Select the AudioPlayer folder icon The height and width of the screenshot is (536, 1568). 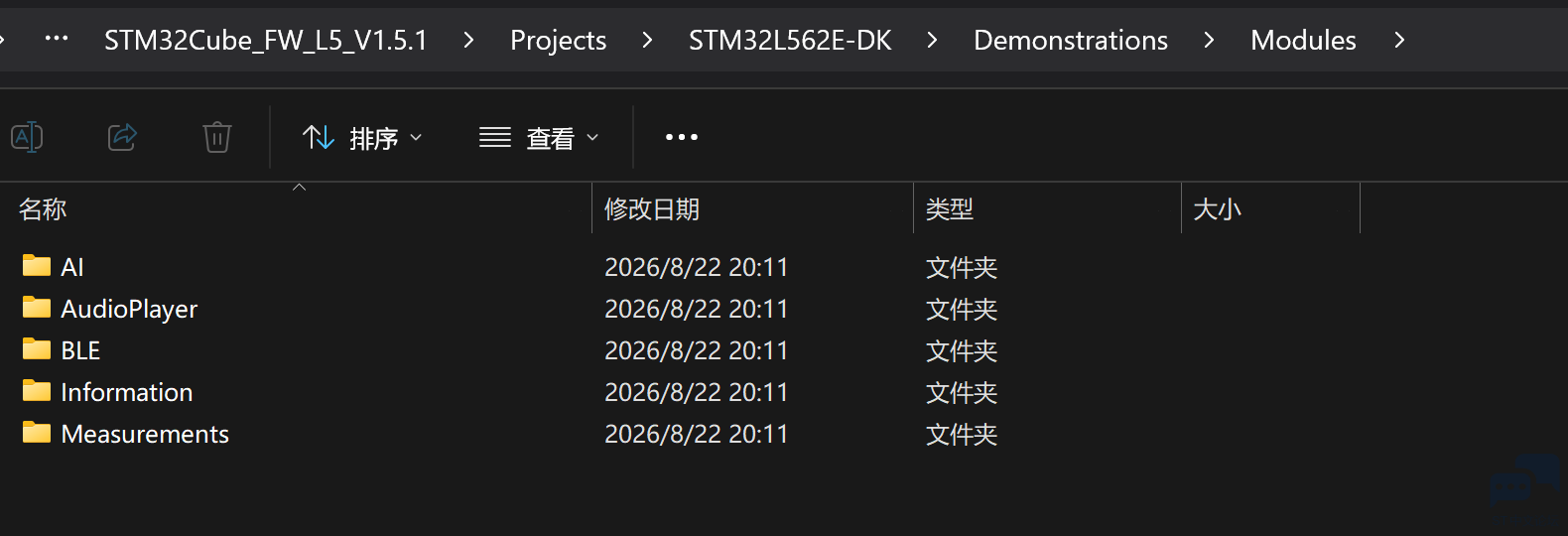37,308
